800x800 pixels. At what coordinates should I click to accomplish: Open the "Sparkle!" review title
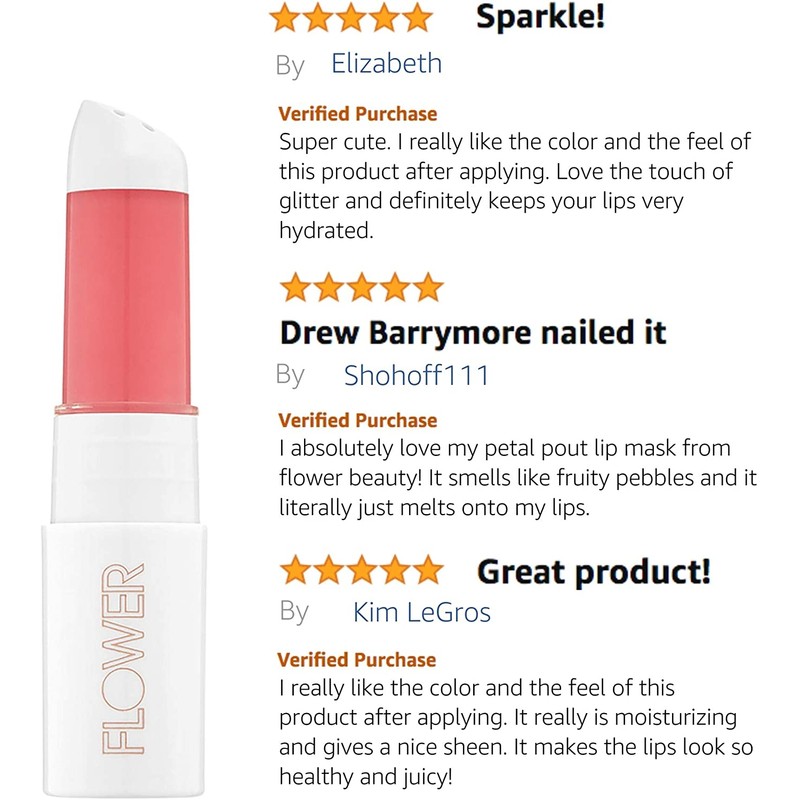[540, 17]
